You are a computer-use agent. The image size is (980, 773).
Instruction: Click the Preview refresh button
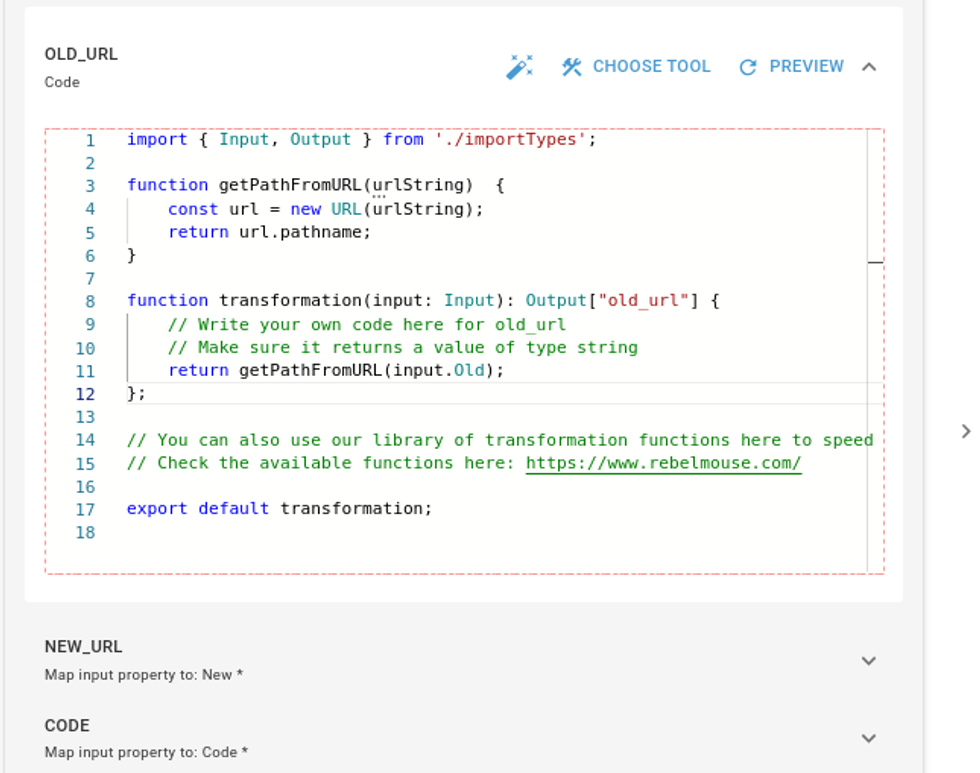pyautogui.click(x=791, y=67)
